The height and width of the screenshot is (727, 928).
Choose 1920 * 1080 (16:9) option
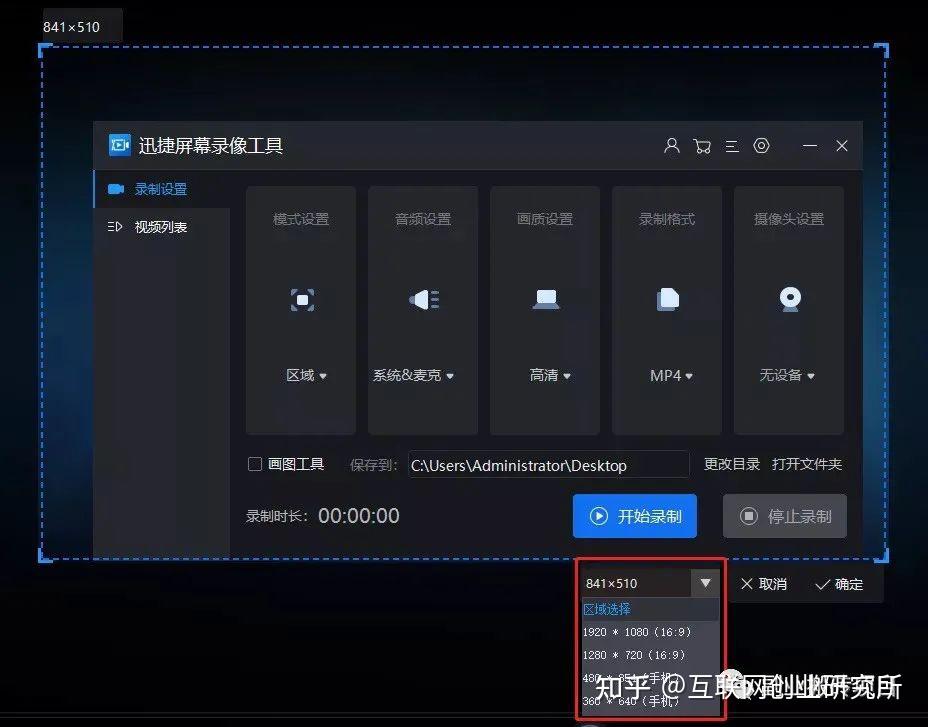[650, 632]
